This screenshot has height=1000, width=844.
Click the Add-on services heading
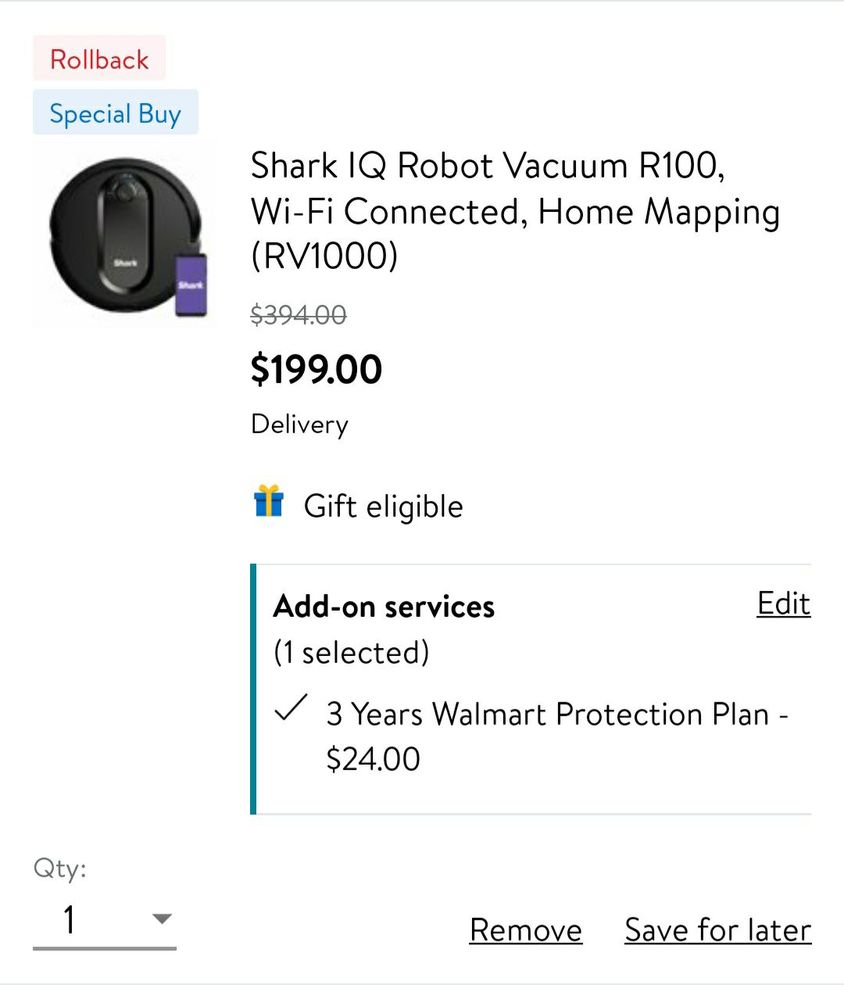[x=384, y=607]
